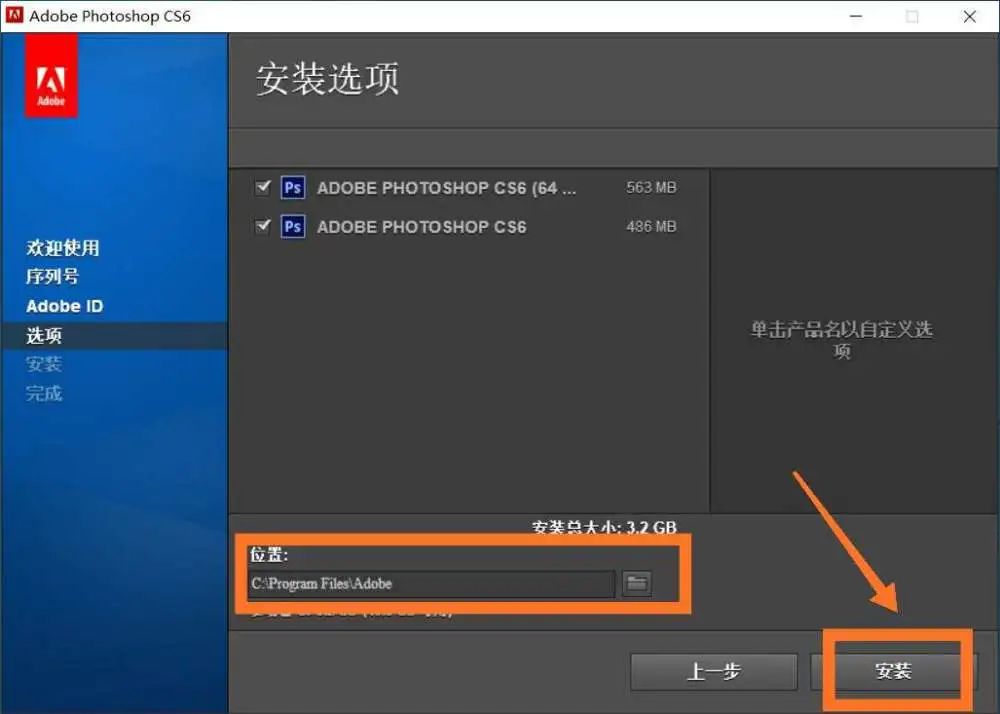Click the 单击产品名以自定义选项 hint text

coord(842,340)
